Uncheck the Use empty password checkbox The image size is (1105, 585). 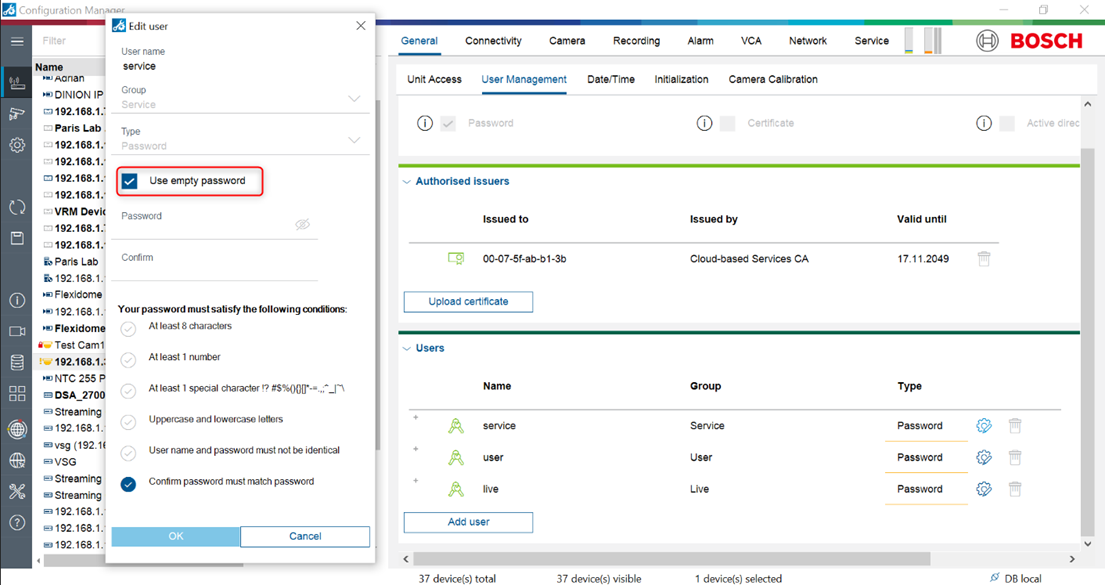[130, 181]
